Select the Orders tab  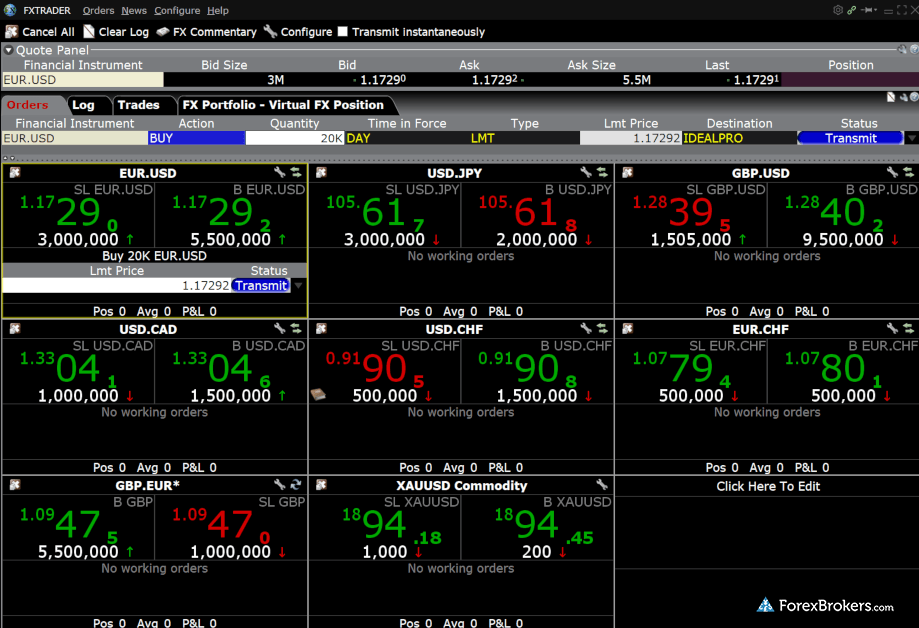[28, 105]
